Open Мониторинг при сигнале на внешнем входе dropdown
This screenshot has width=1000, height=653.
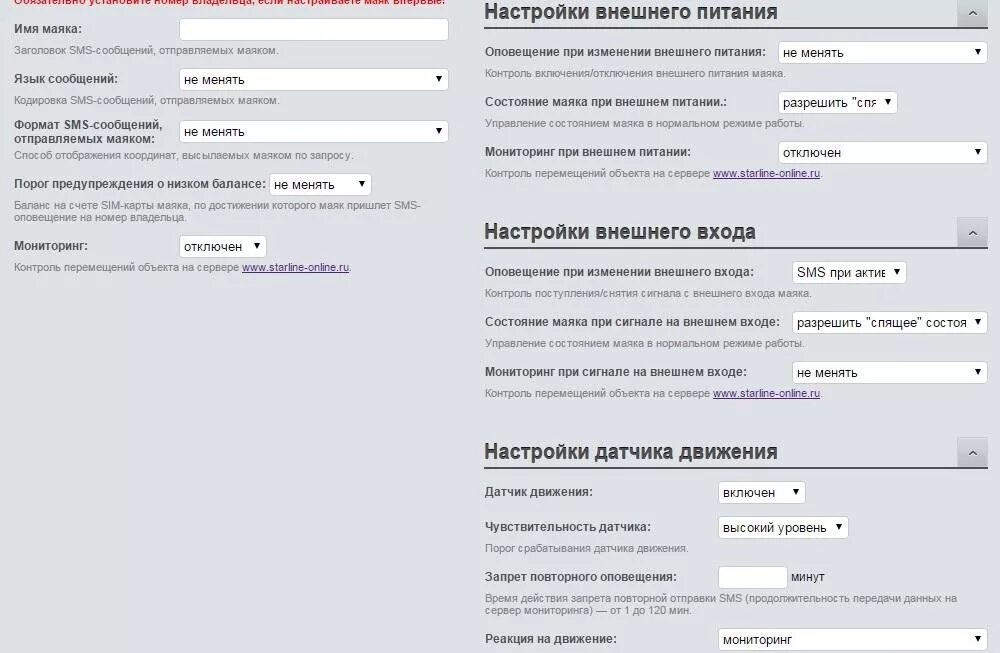coord(890,372)
